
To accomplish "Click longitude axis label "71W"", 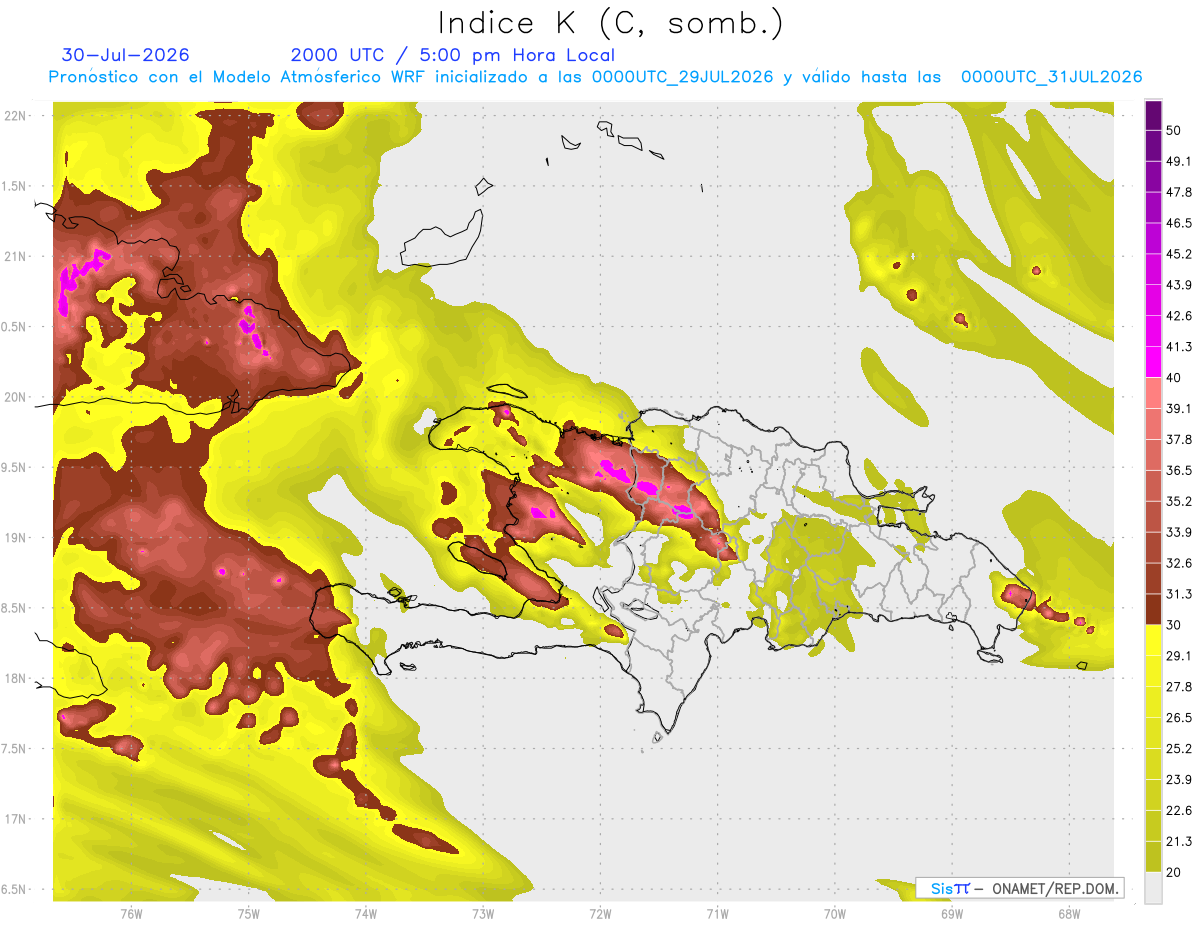I will click(x=717, y=914).
